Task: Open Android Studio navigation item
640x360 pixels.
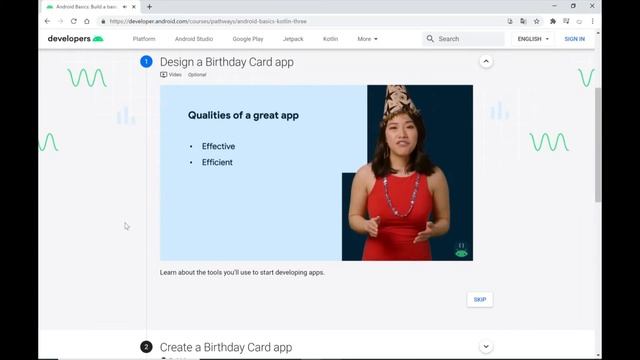Action: click(x=194, y=39)
